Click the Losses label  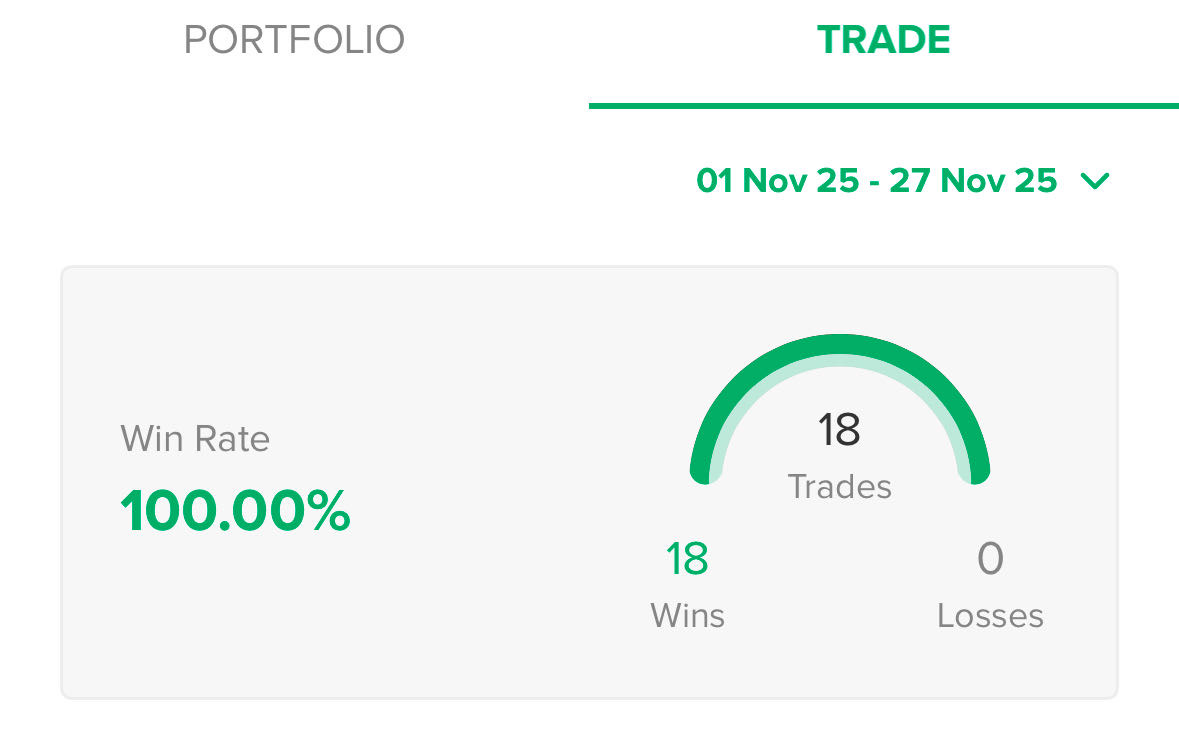click(990, 615)
